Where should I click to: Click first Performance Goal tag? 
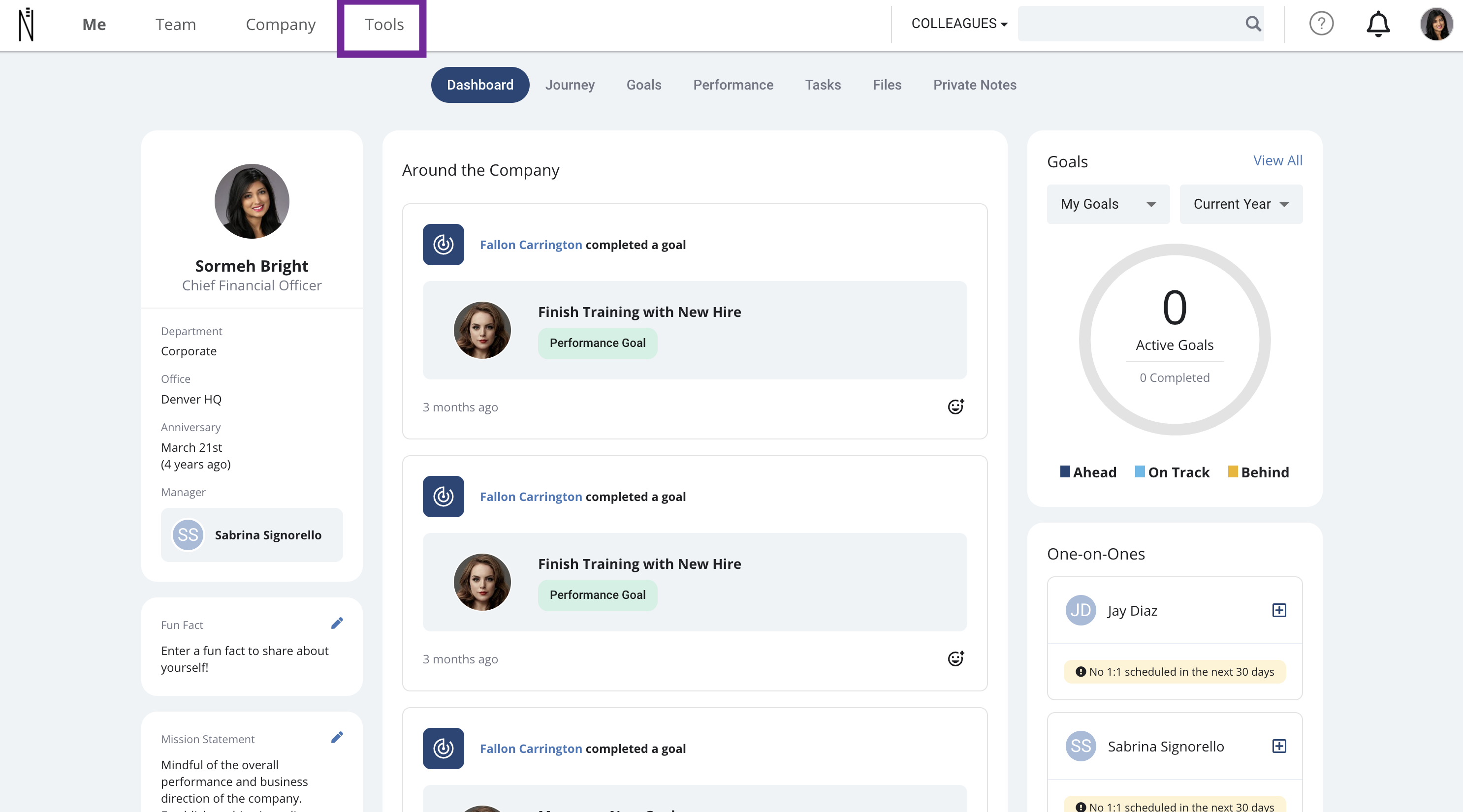coord(598,343)
